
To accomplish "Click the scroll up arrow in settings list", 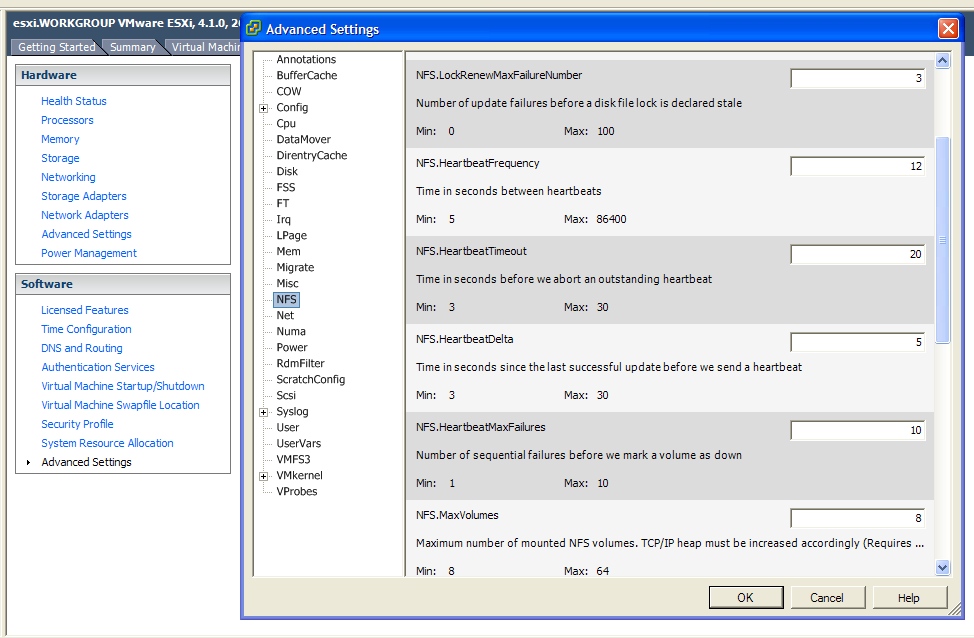I will [942, 60].
